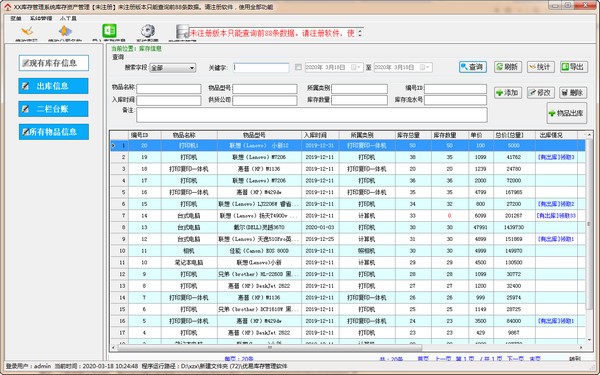Screen dimensions: 600x375
Task: Sort by the 出库情况 column header
Action: pos(556,135)
